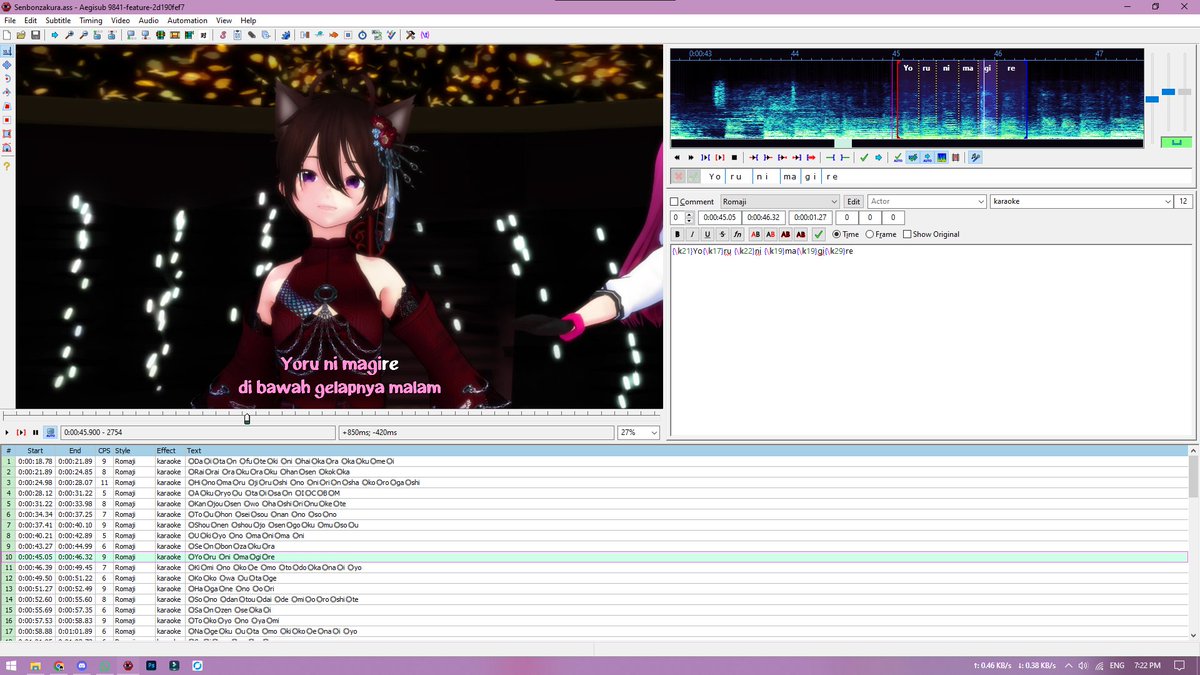Play video from the current position

pos(7,432)
